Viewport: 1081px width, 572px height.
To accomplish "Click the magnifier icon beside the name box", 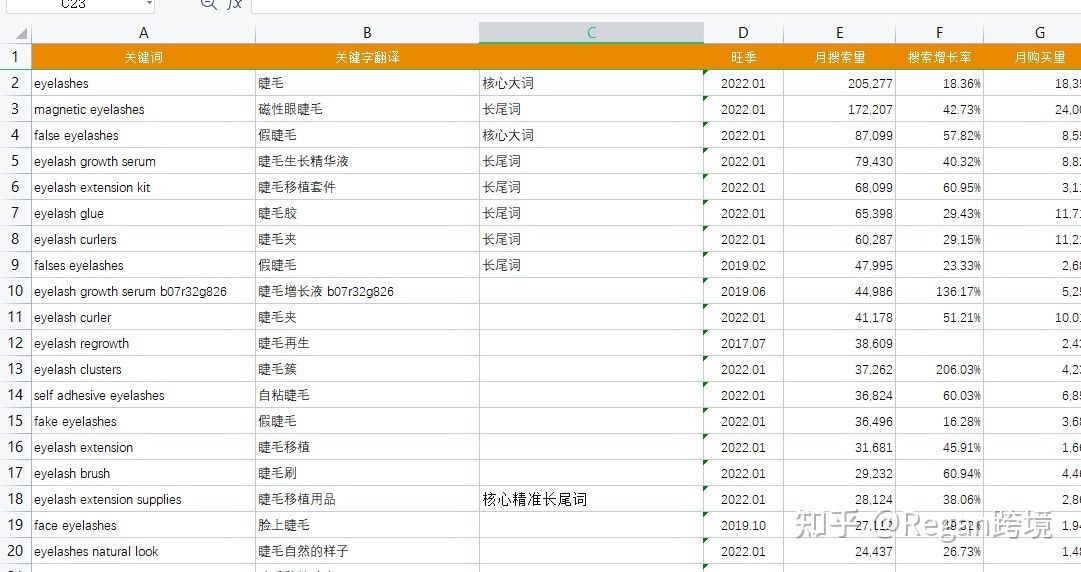I will click(208, 4).
